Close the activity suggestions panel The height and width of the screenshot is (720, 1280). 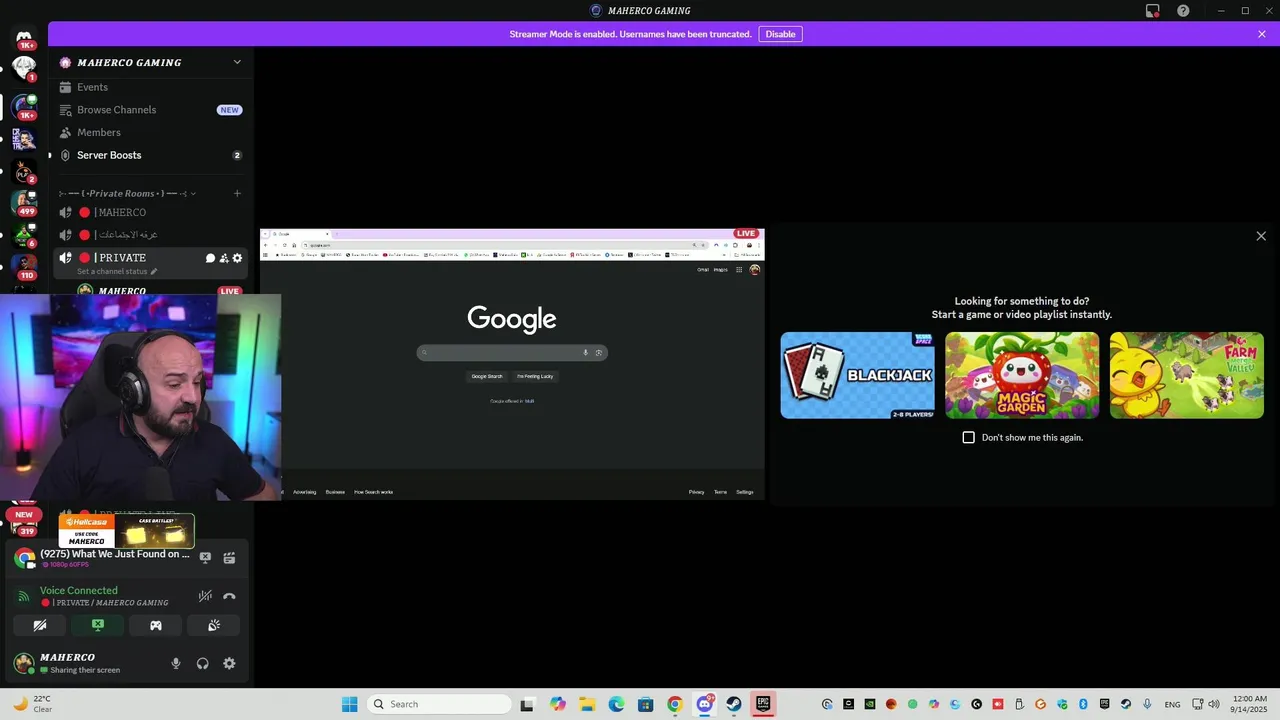tap(1261, 236)
